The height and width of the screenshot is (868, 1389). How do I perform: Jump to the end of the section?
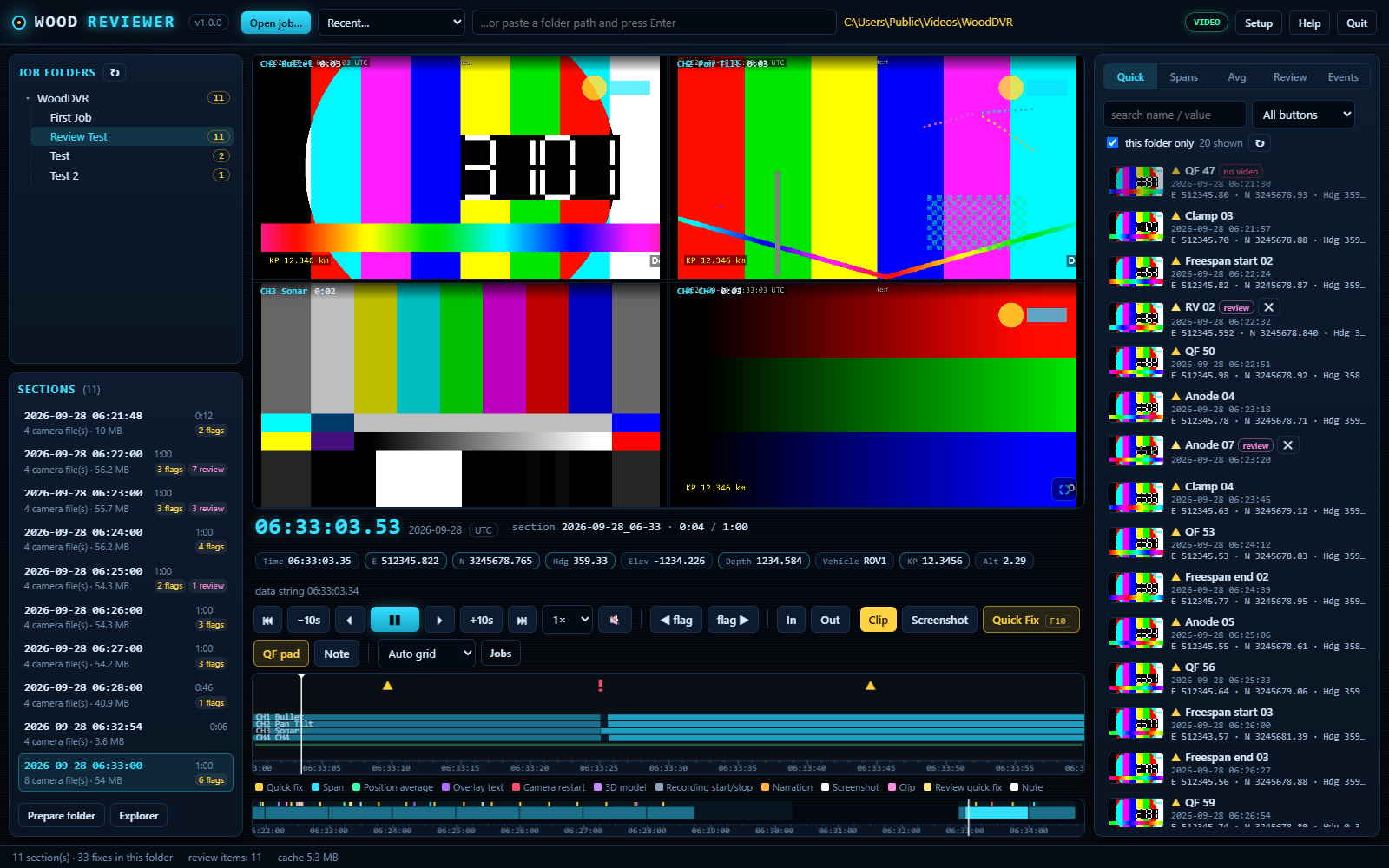(522, 620)
